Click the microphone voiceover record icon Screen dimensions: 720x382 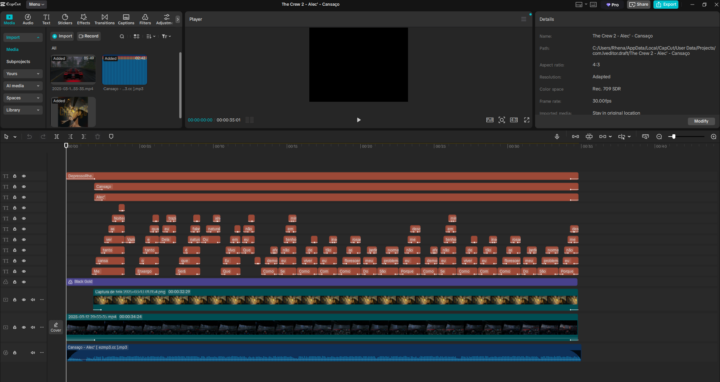click(557, 136)
